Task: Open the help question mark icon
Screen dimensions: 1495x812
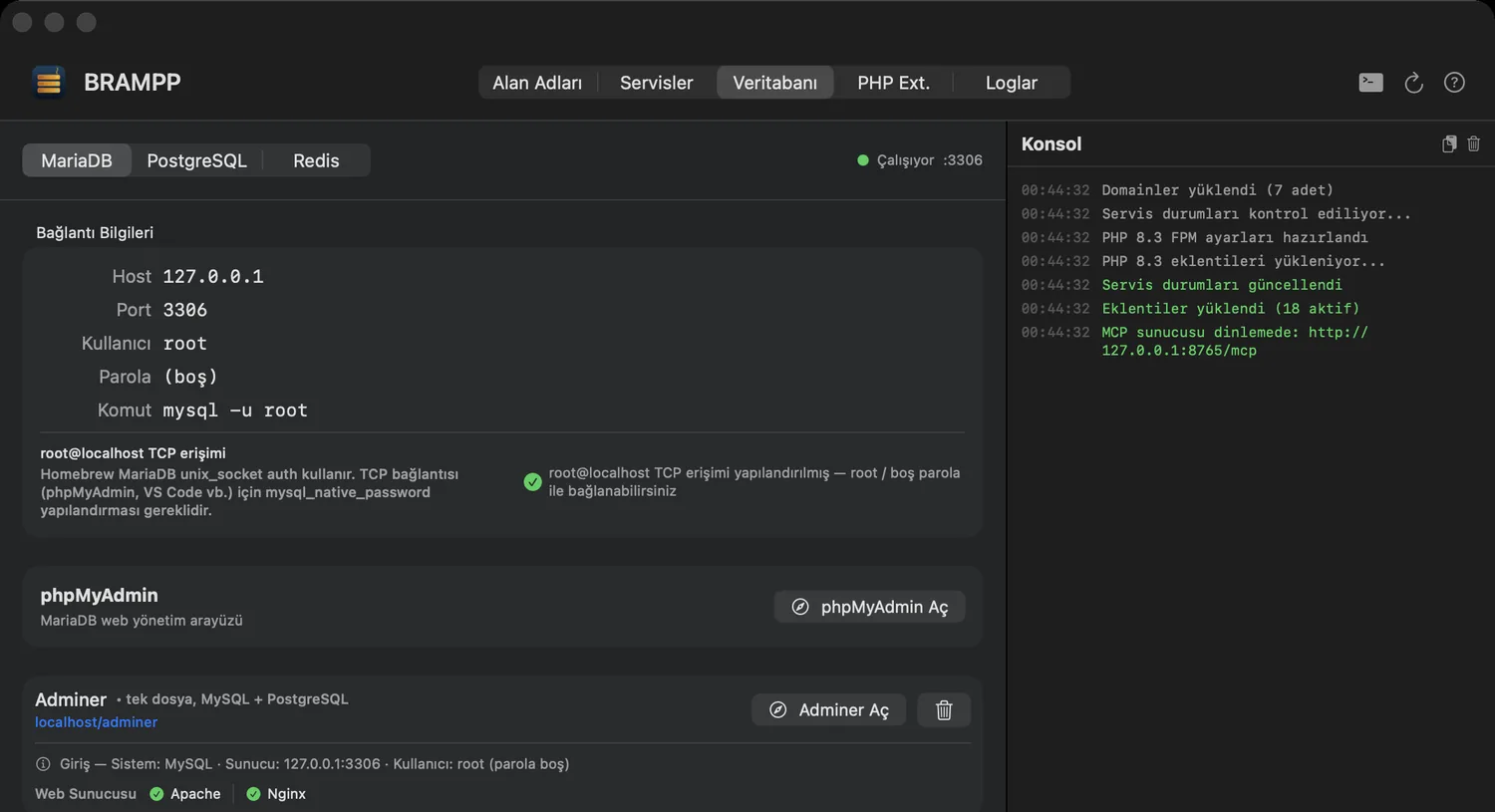Action: pyautogui.click(x=1454, y=83)
